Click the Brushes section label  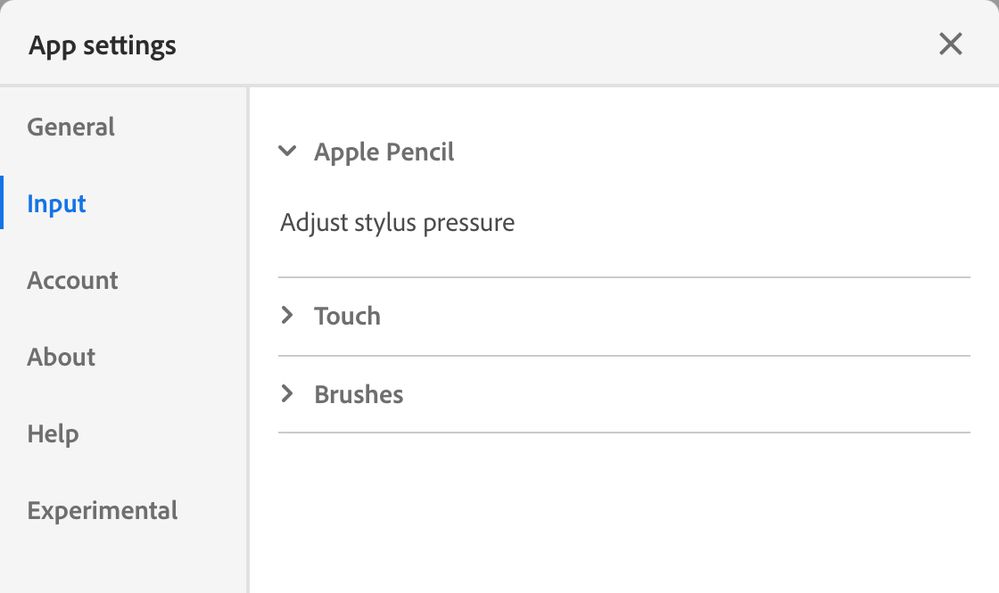(358, 394)
